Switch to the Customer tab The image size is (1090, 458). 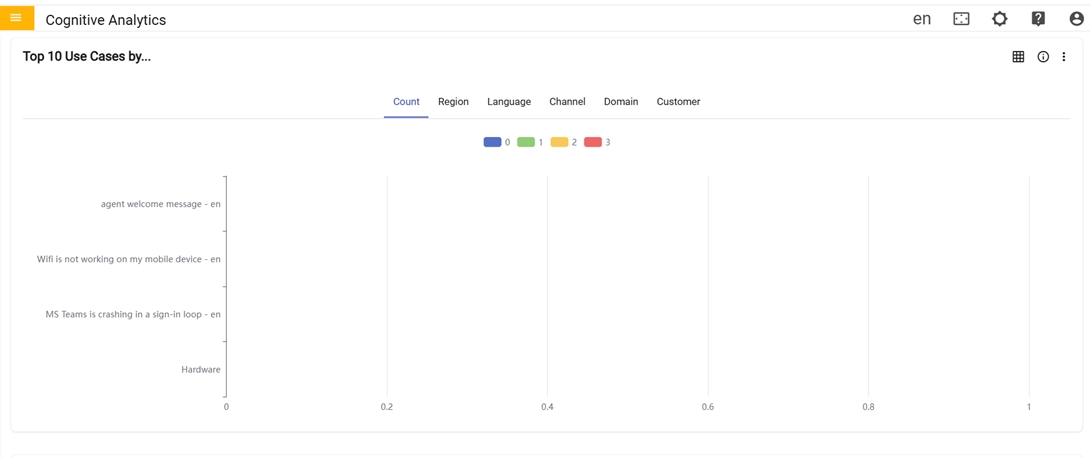point(678,102)
